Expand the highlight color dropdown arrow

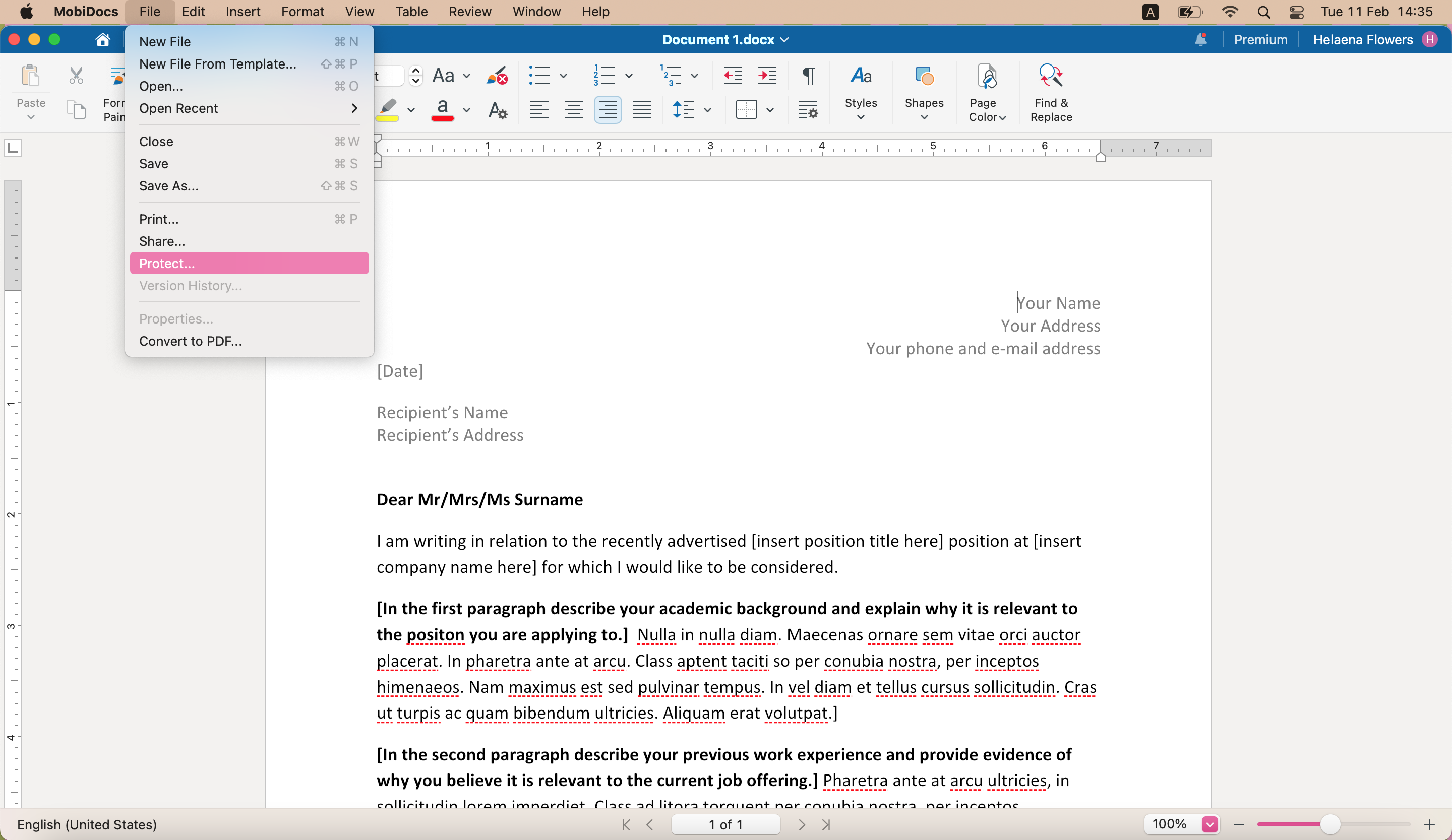411,110
